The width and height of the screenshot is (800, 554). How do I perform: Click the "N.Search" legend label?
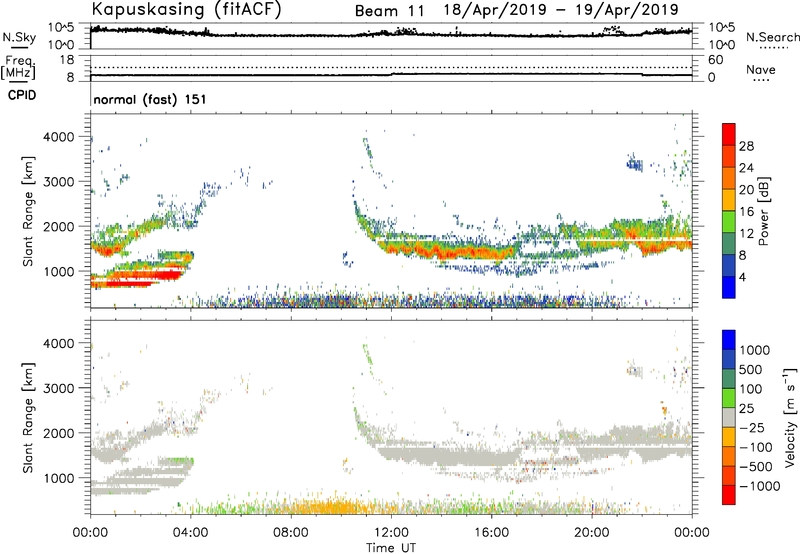[772, 37]
